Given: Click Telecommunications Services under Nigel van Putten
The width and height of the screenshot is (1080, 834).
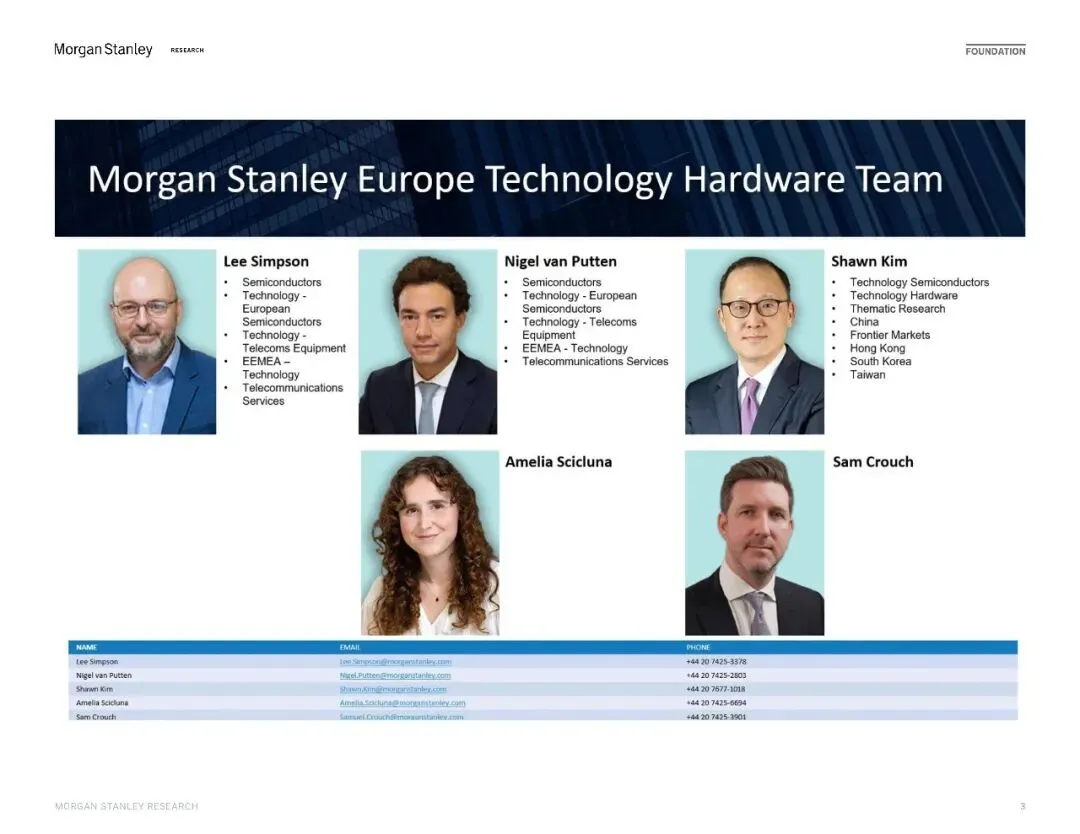Looking at the screenshot, I should (595, 361).
